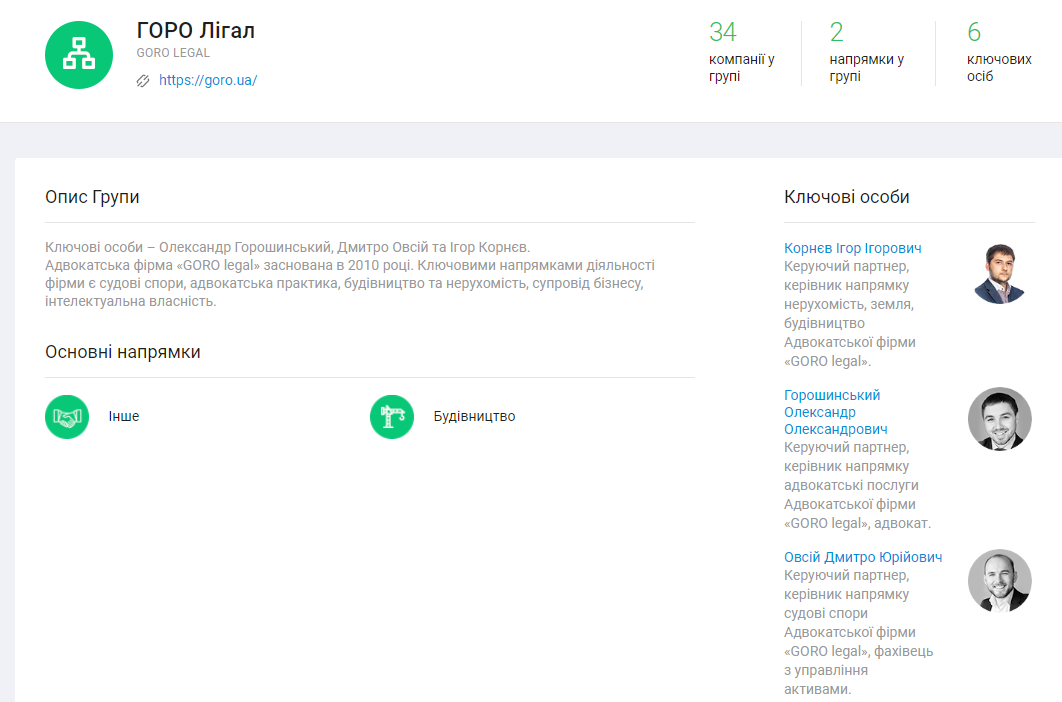This screenshot has height=702, width=1062.
Task: Click the Ключові особи section heading
Action: [846, 197]
